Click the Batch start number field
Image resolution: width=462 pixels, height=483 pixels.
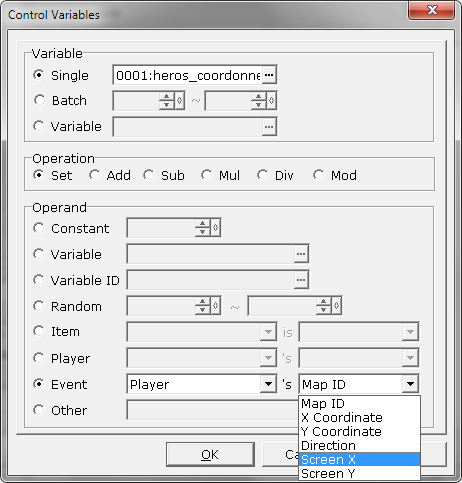136,100
